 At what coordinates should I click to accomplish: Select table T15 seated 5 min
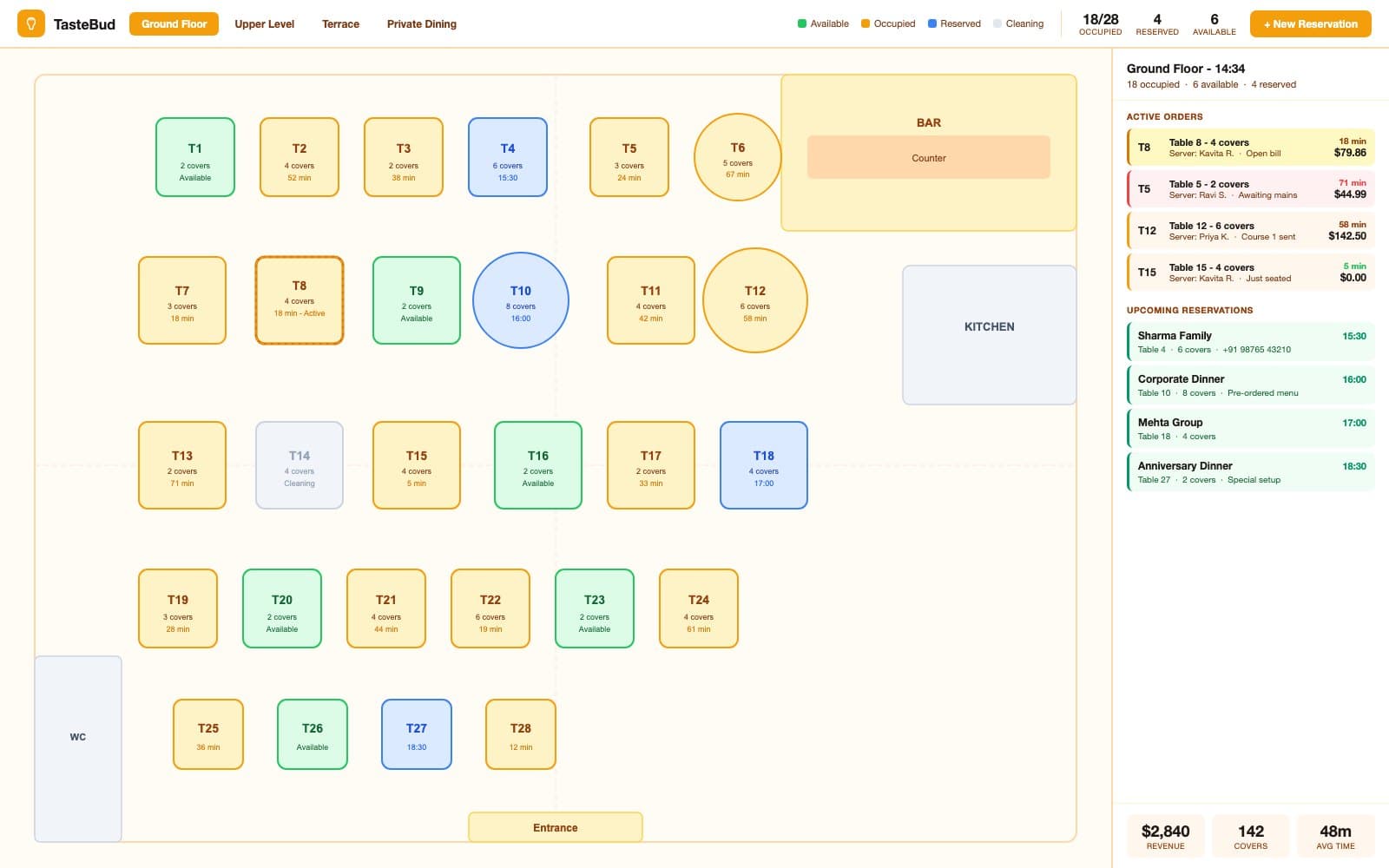417,465
